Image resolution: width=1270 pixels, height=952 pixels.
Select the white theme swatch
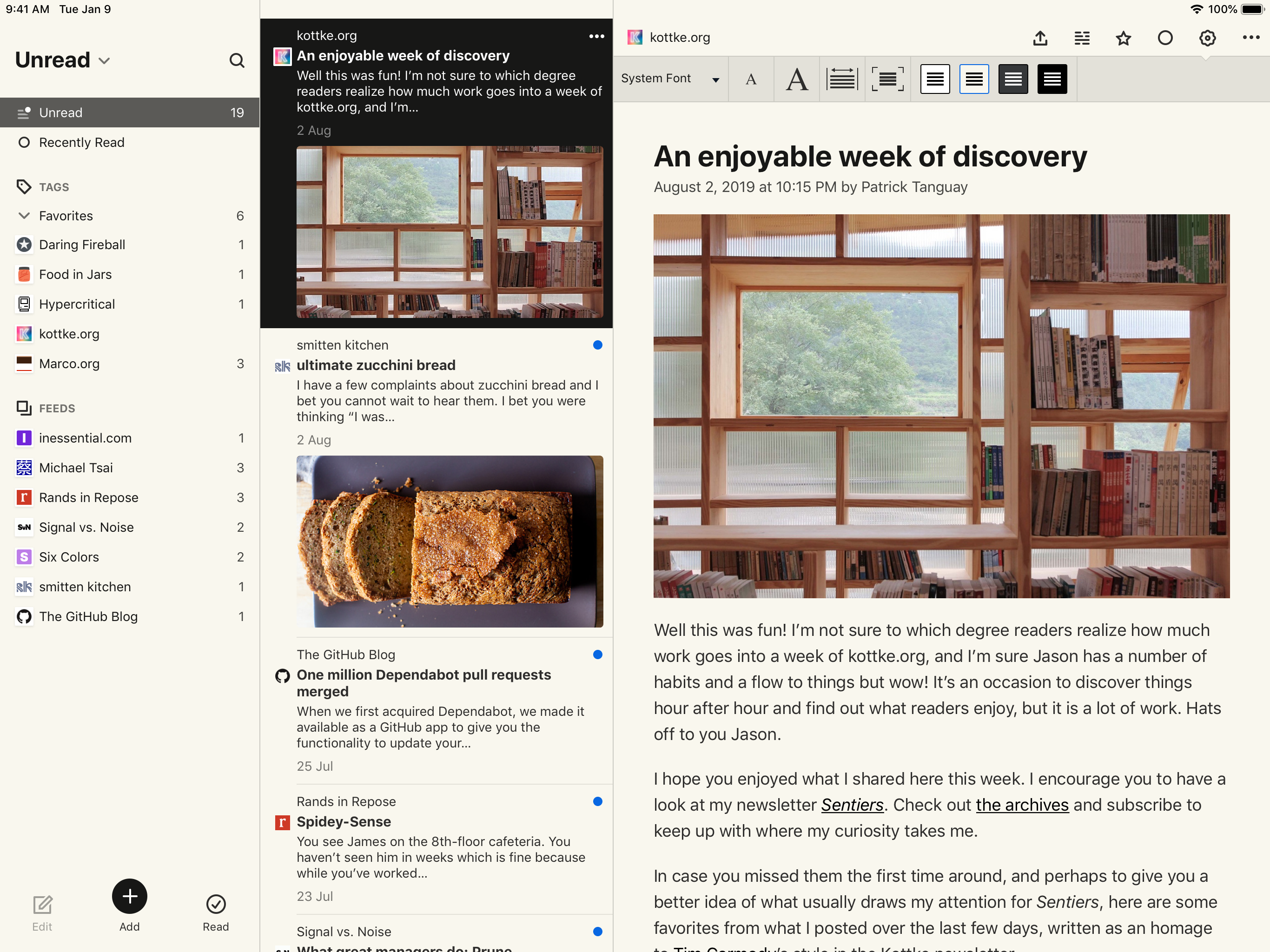935,79
